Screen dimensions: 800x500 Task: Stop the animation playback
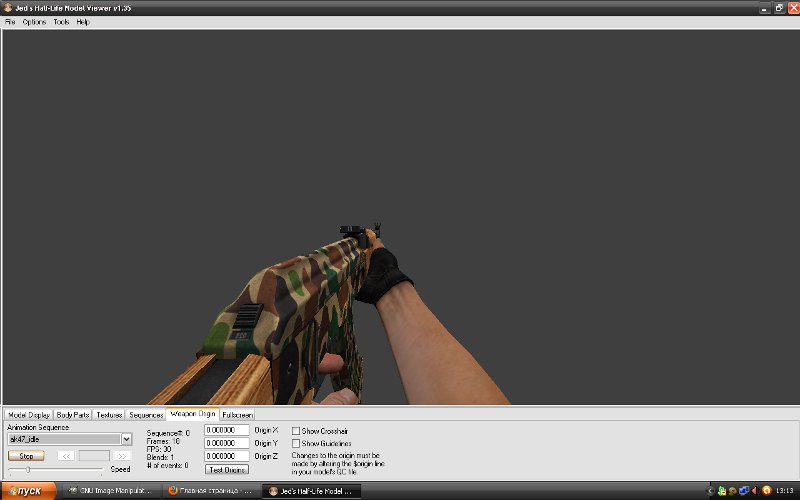coord(26,456)
